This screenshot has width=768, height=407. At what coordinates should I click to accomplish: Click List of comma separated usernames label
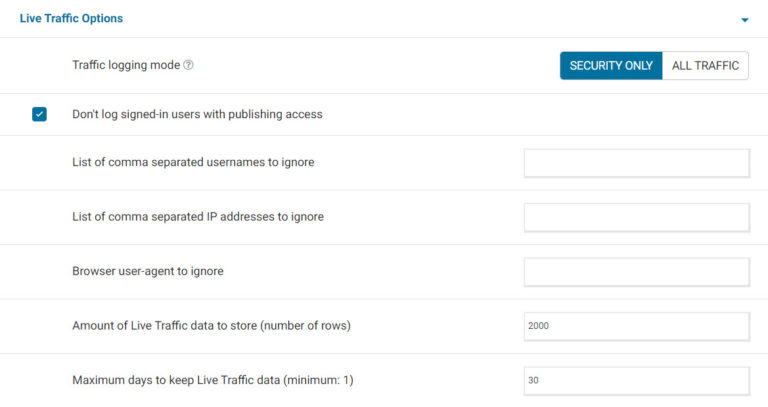pos(193,162)
